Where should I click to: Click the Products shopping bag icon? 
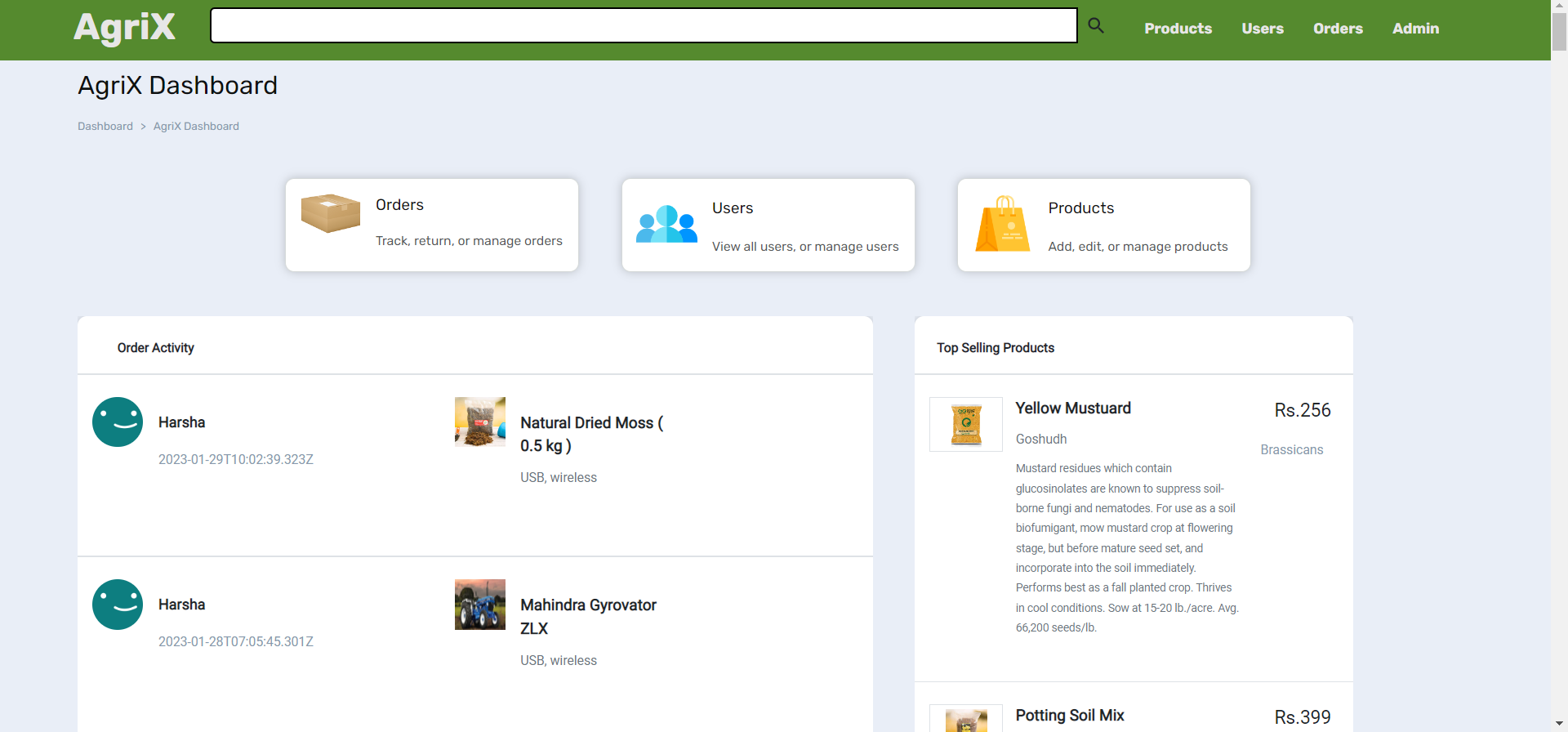coord(1003,224)
